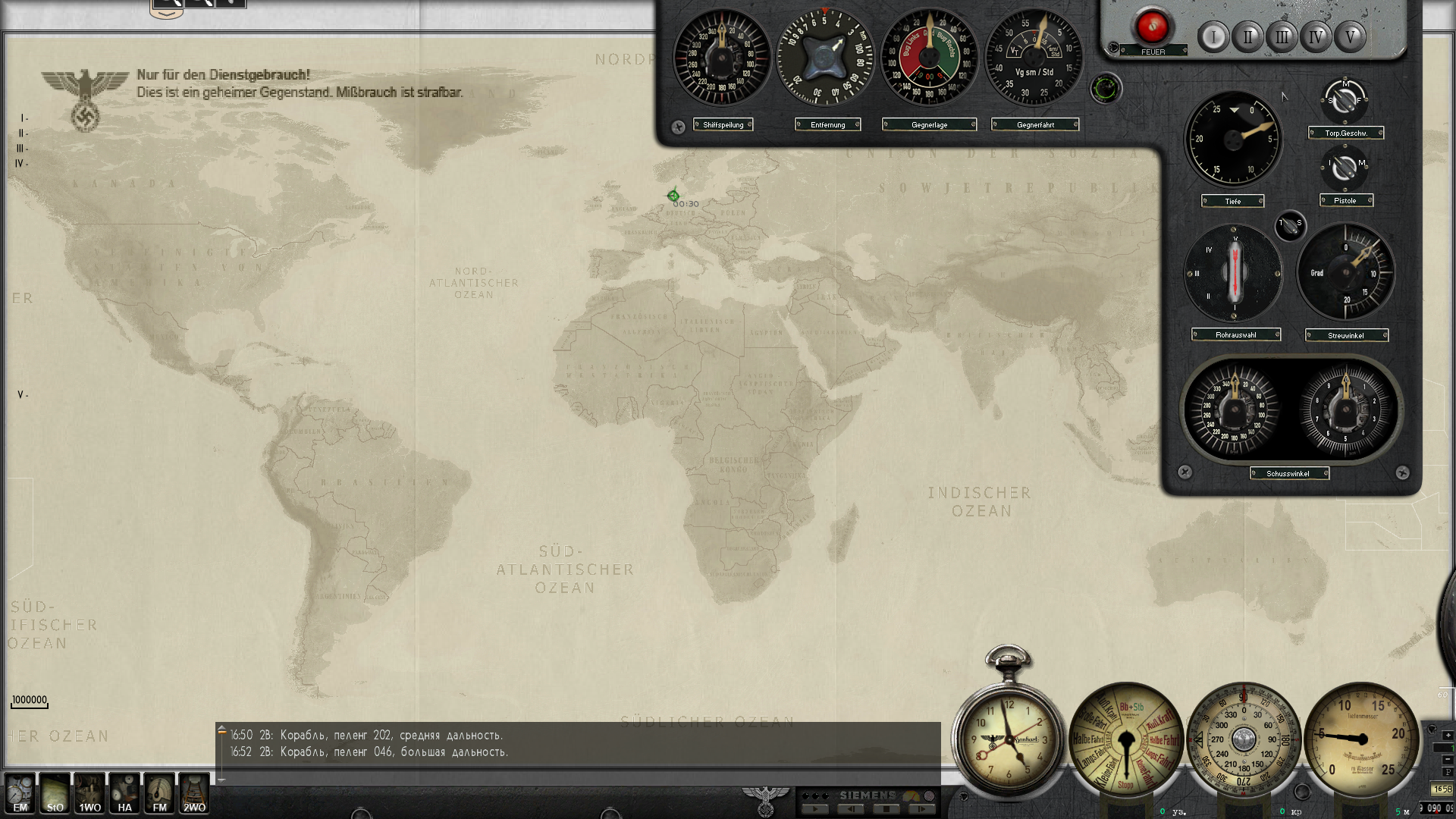
Task: Open the EM officer station icon
Action: (20, 793)
